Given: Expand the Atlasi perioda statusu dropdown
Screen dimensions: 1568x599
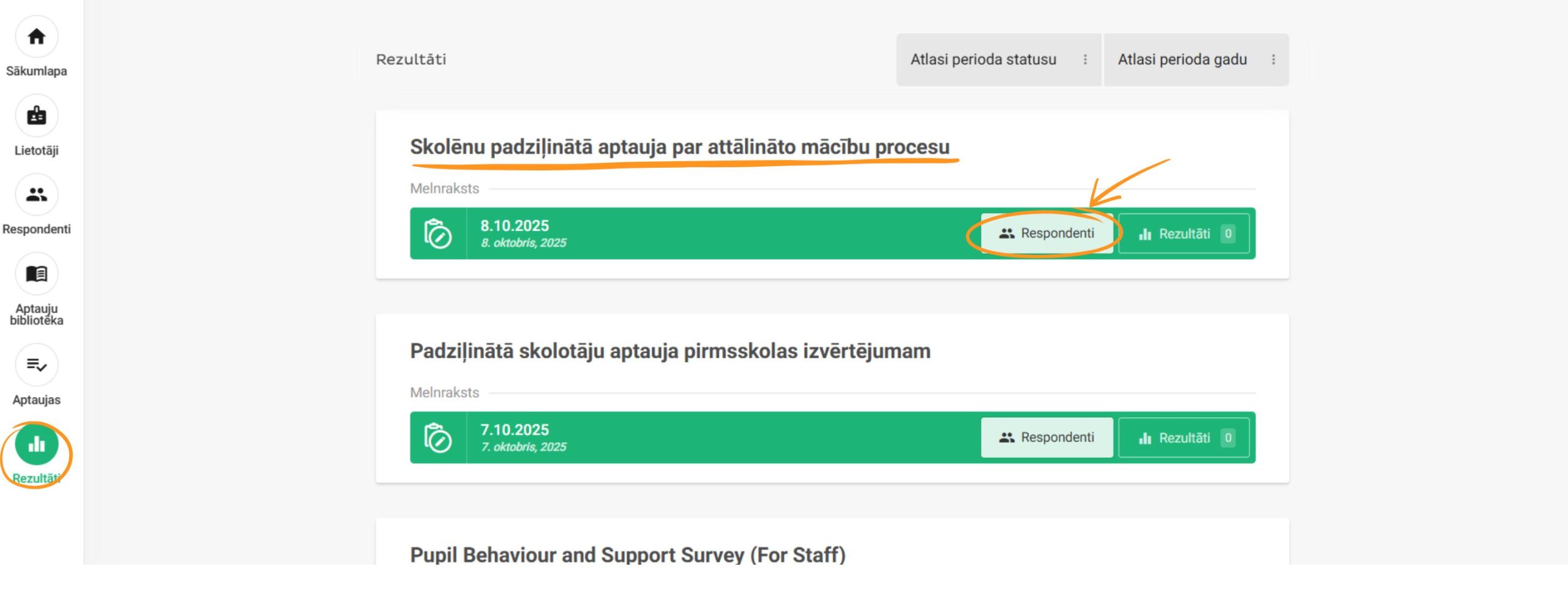Looking at the screenshot, I should point(983,59).
